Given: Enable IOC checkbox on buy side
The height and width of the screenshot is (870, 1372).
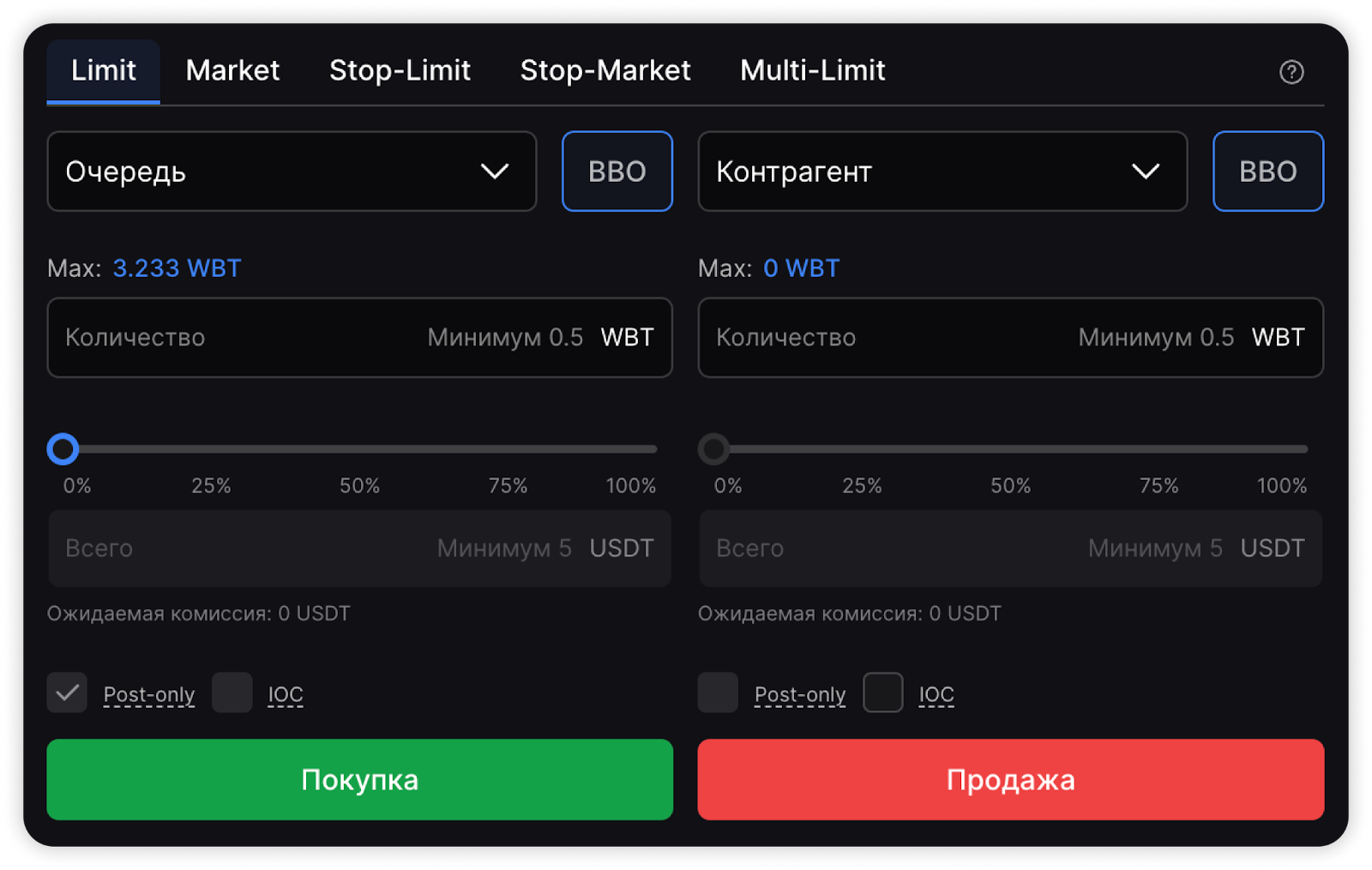Looking at the screenshot, I should tap(232, 693).
